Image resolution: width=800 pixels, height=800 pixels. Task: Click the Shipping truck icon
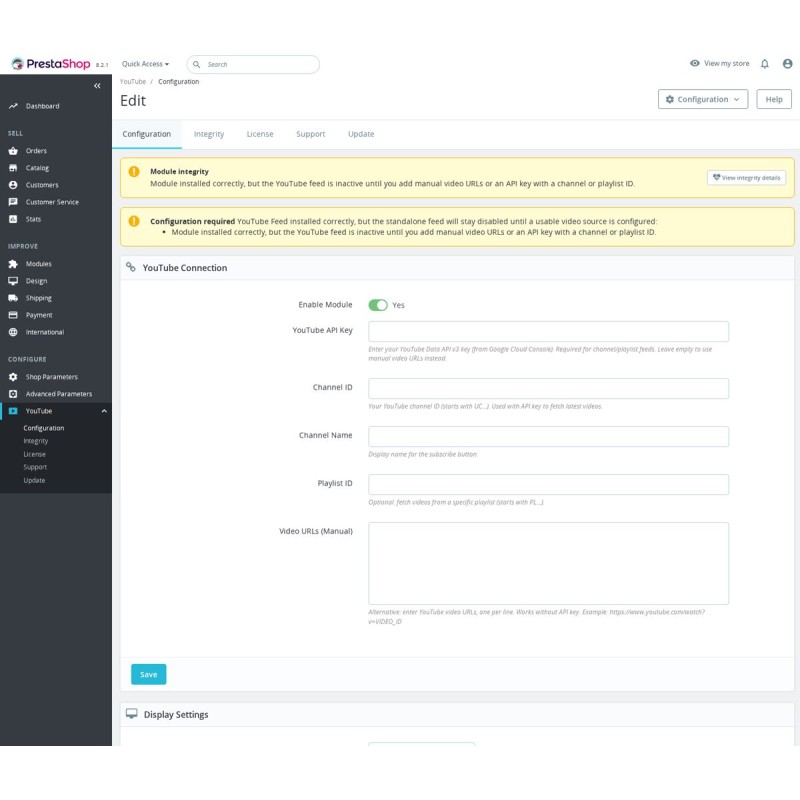tap(13, 298)
